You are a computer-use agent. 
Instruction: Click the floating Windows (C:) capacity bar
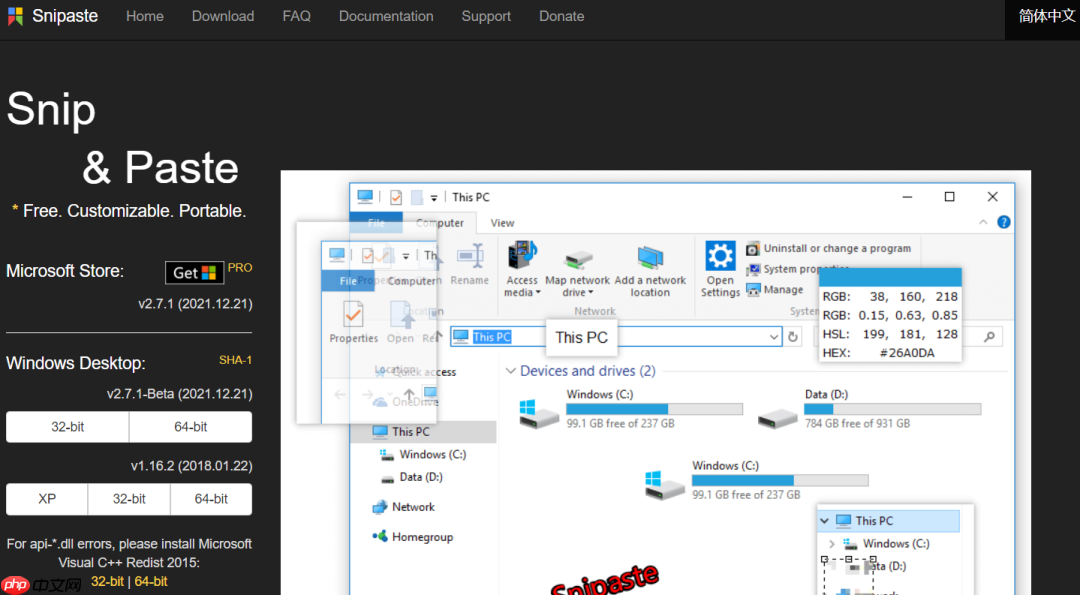click(780, 480)
